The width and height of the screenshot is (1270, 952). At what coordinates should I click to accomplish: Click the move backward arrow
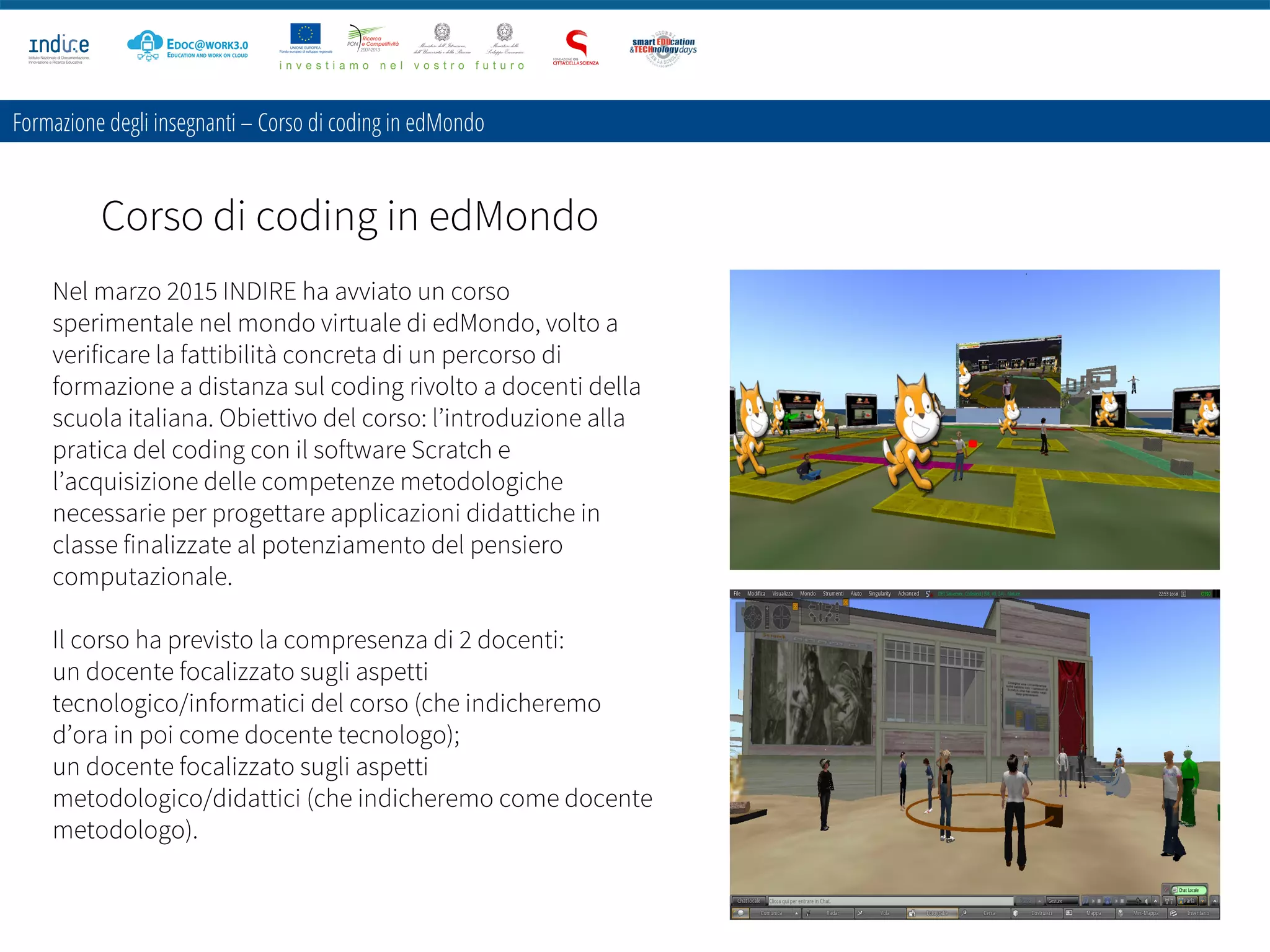[820, 617]
